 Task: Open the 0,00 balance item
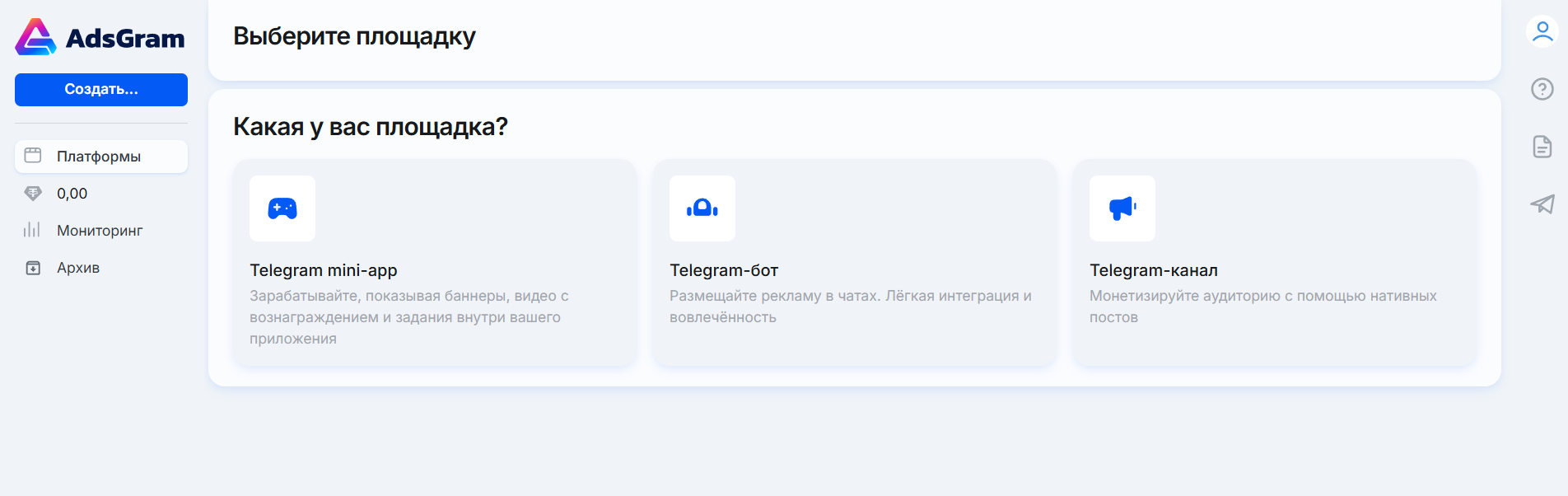[x=101, y=194]
